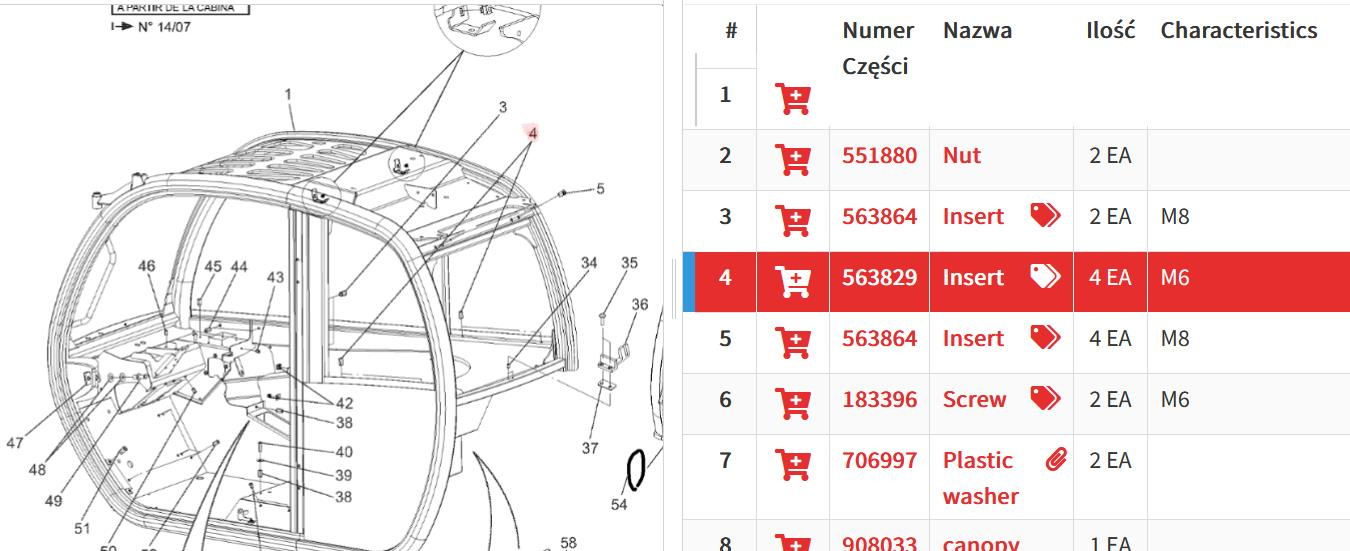Screen dimensions: 1350x551
Task: Click callout 36 on the diagram
Action: 640,304
